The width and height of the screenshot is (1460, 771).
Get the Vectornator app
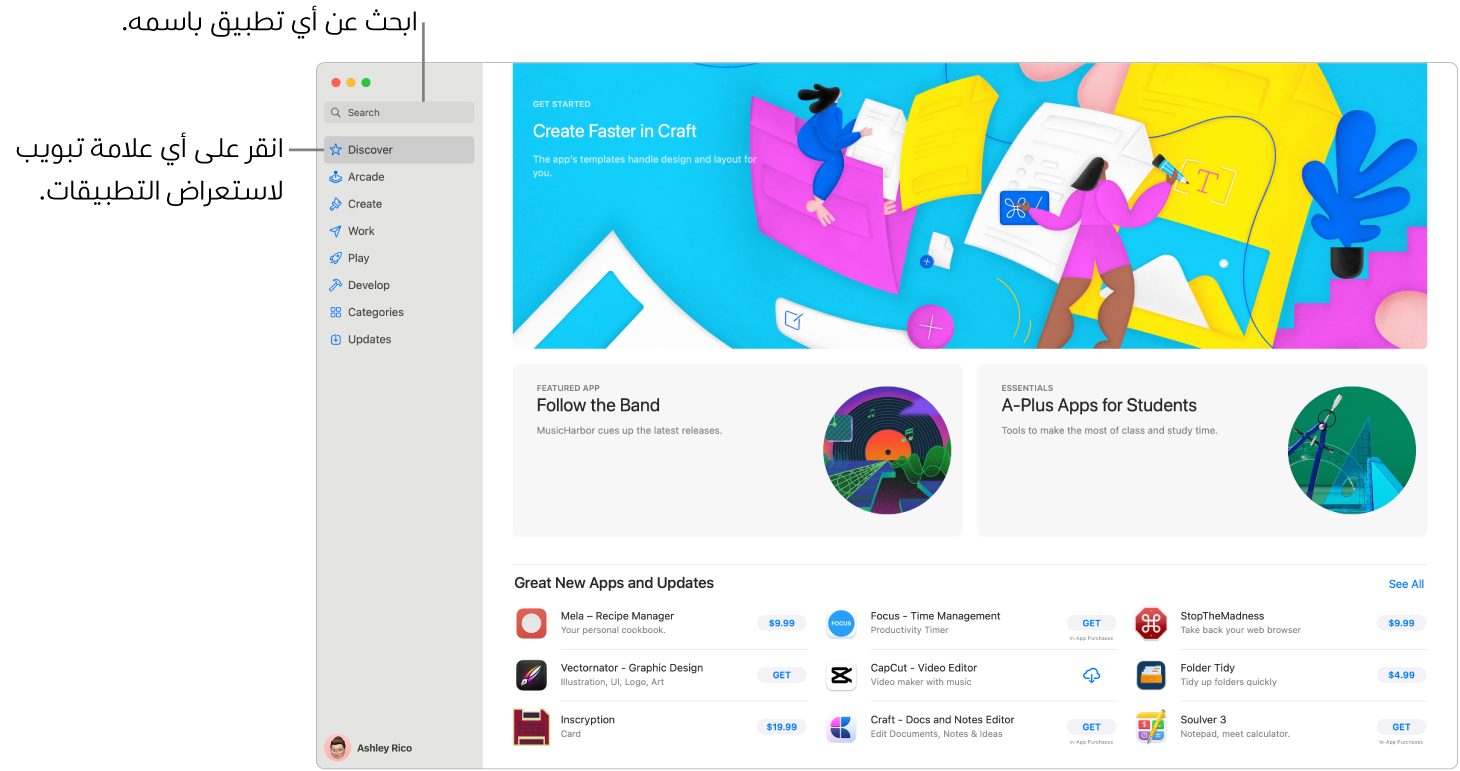(781, 675)
